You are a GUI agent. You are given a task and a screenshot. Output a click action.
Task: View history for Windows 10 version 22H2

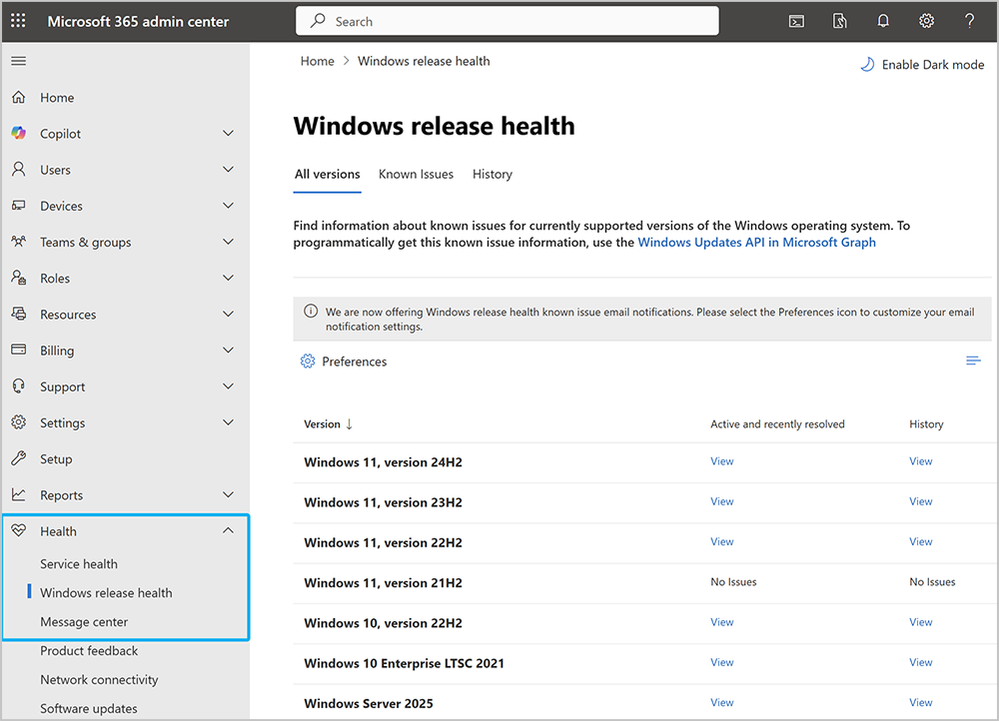pos(921,622)
